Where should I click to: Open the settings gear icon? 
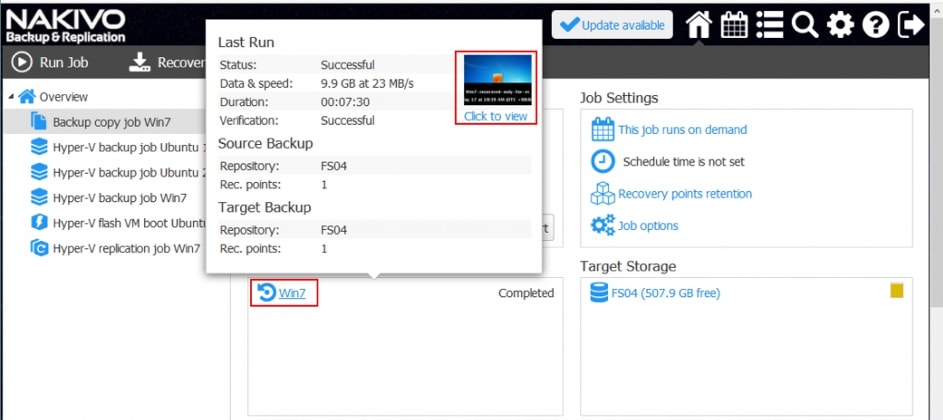841,25
